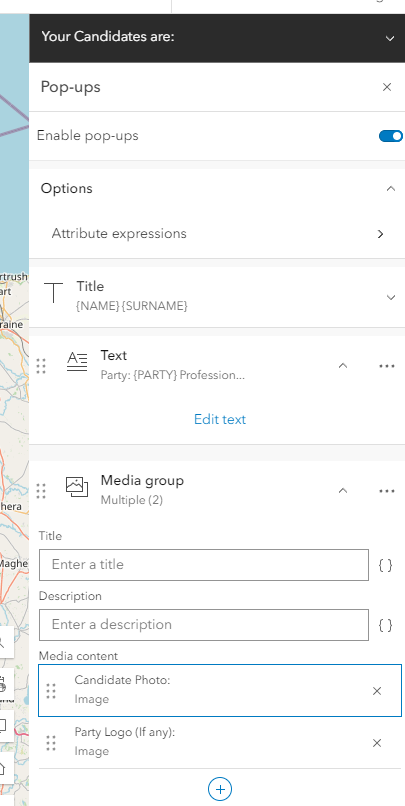Viewport: 405px width, 806px height.
Task: Focus the Enter a title field
Action: (204, 565)
